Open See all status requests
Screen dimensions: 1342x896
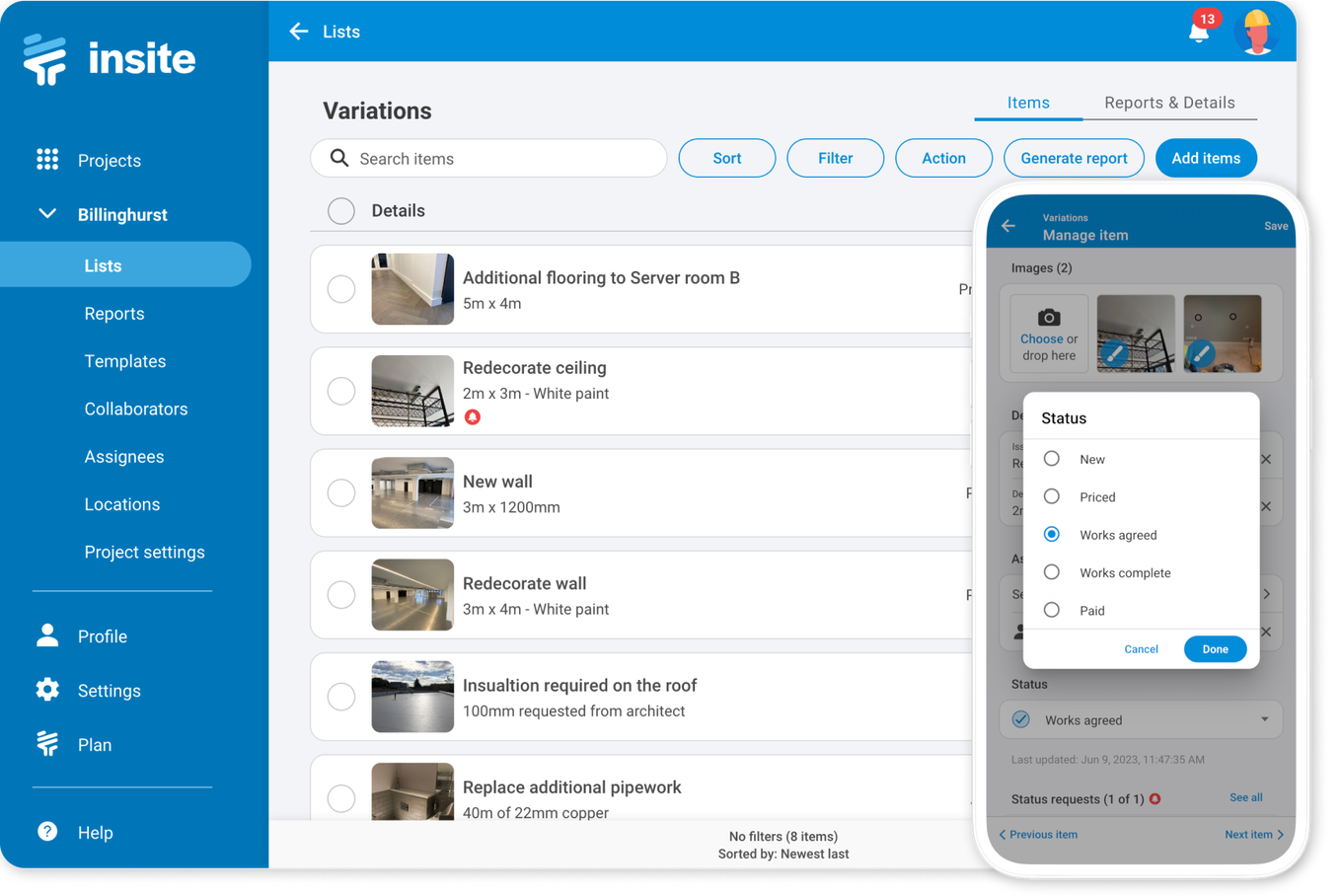pyautogui.click(x=1245, y=797)
